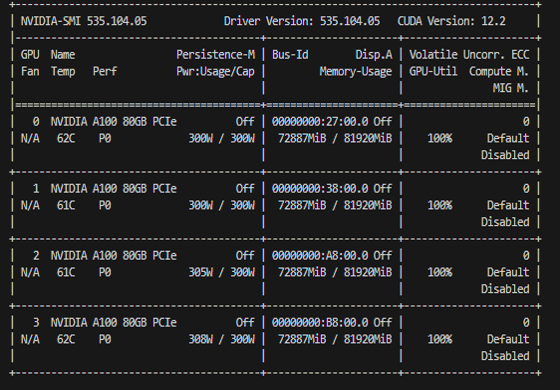560x390 pixels.
Task: Click the Driver Version 535.104.05 text
Action: [x=302, y=21]
